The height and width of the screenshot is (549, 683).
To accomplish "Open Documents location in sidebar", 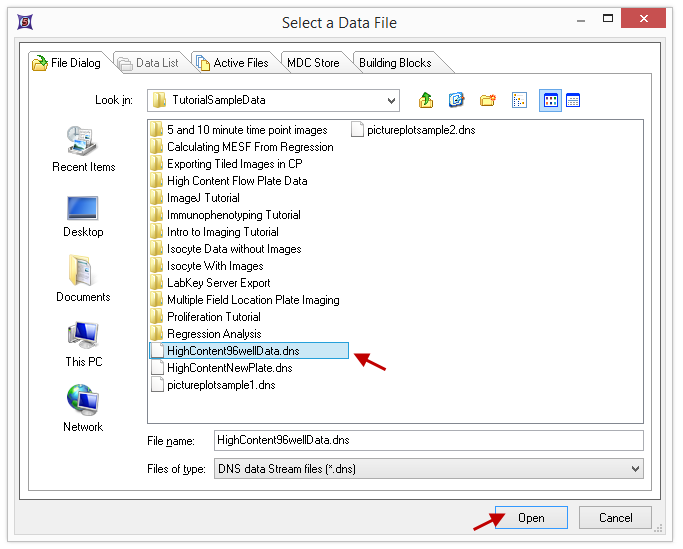I will pyautogui.click(x=83, y=279).
